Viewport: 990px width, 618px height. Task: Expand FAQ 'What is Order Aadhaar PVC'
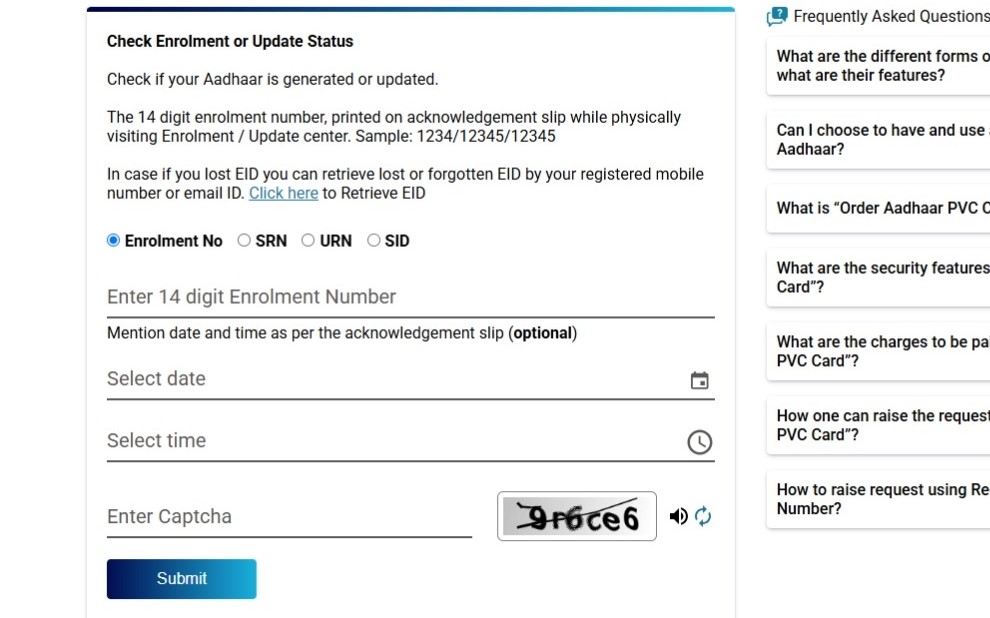point(878,208)
